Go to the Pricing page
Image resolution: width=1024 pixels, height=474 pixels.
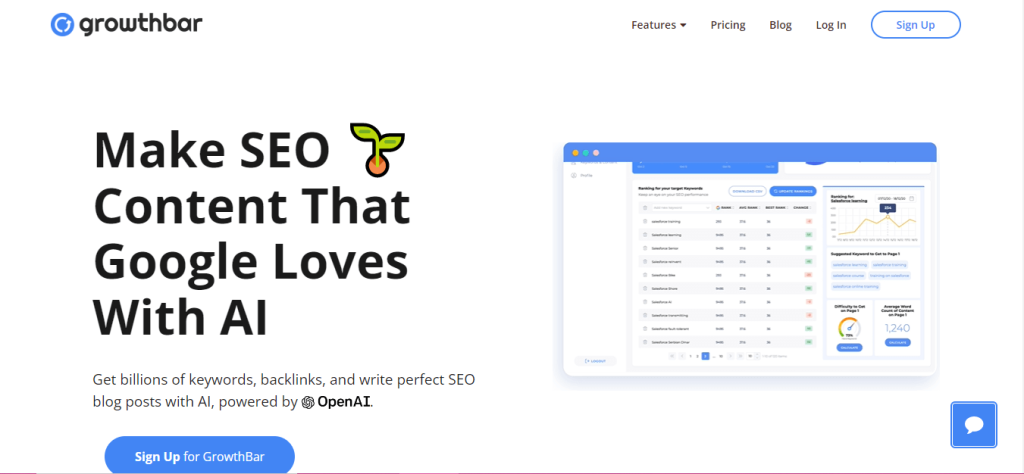pyautogui.click(x=728, y=25)
